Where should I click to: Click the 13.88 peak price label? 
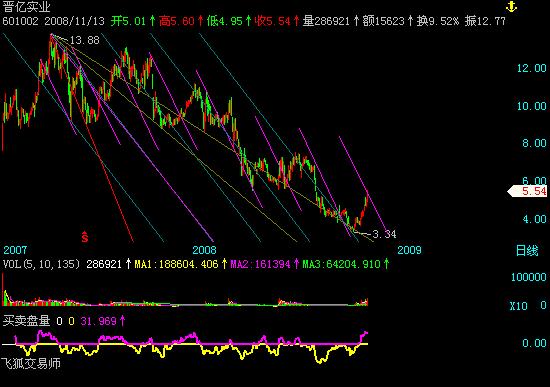pos(85,40)
